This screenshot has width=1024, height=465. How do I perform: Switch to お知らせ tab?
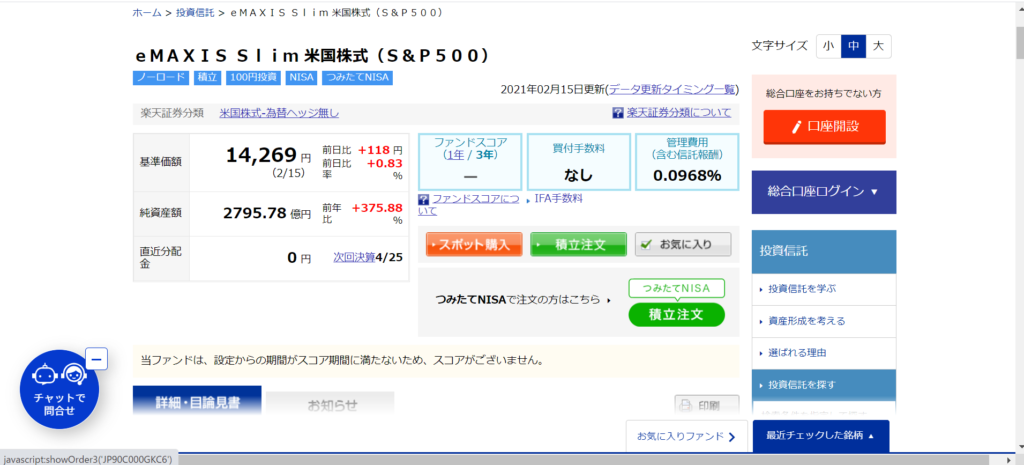pos(330,404)
